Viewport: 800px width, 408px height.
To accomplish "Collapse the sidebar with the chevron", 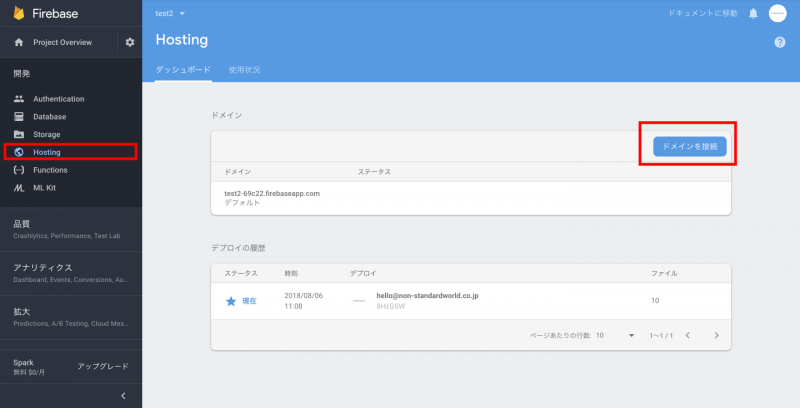I will point(123,396).
